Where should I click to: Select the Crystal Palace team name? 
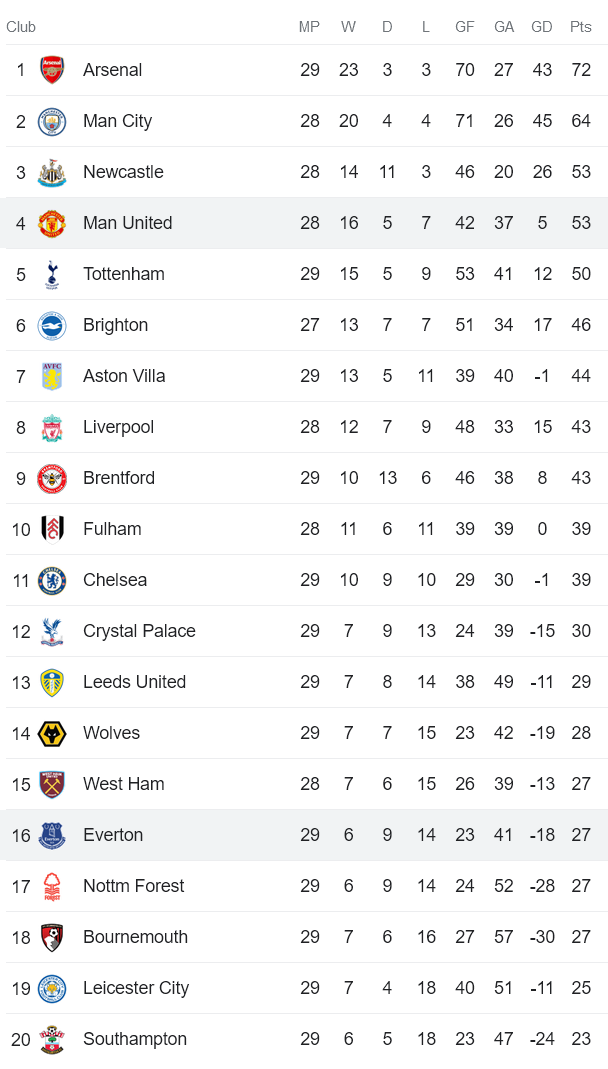click(x=139, y=631)
